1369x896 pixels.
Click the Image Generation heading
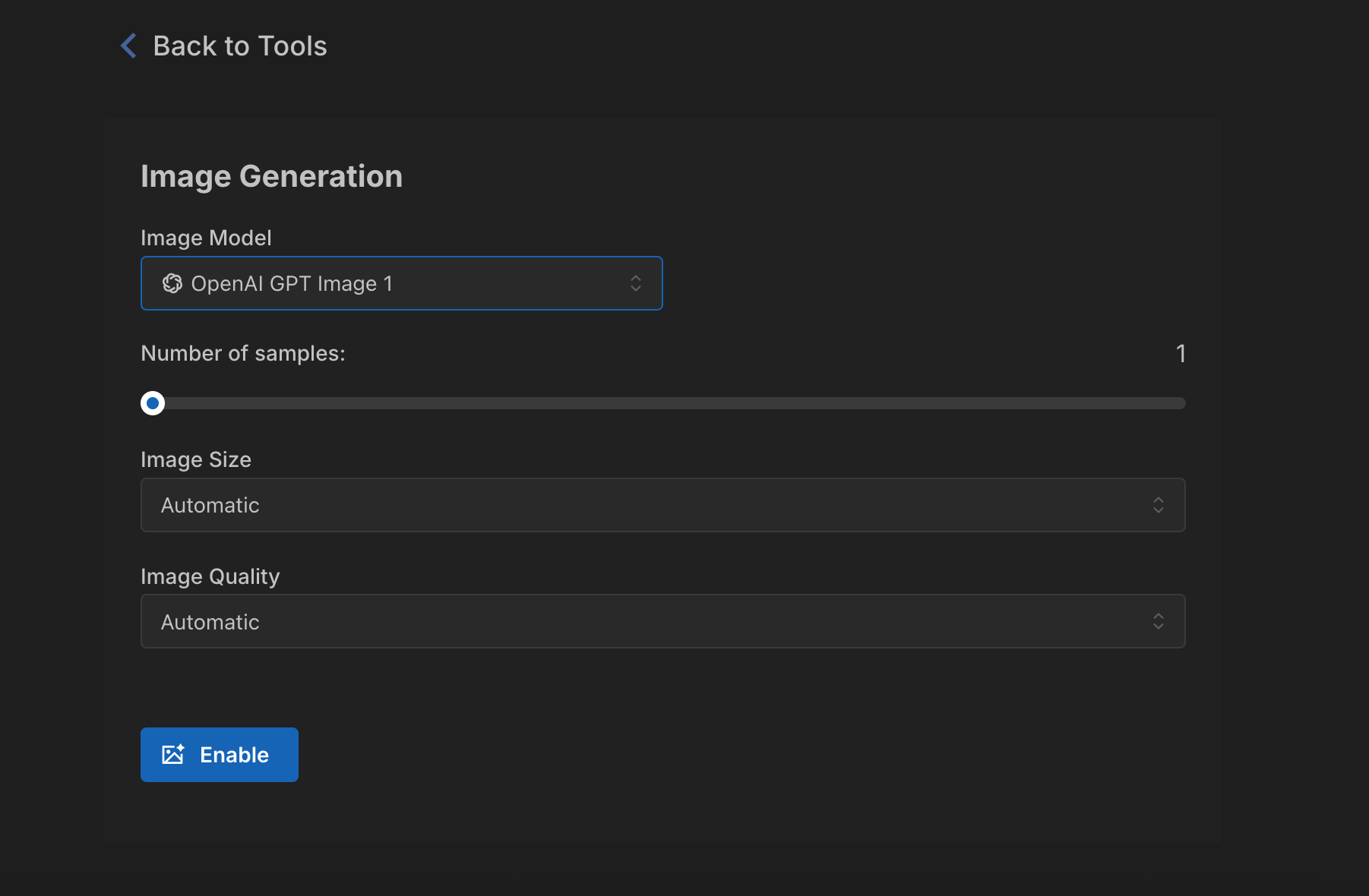(272, 176)
